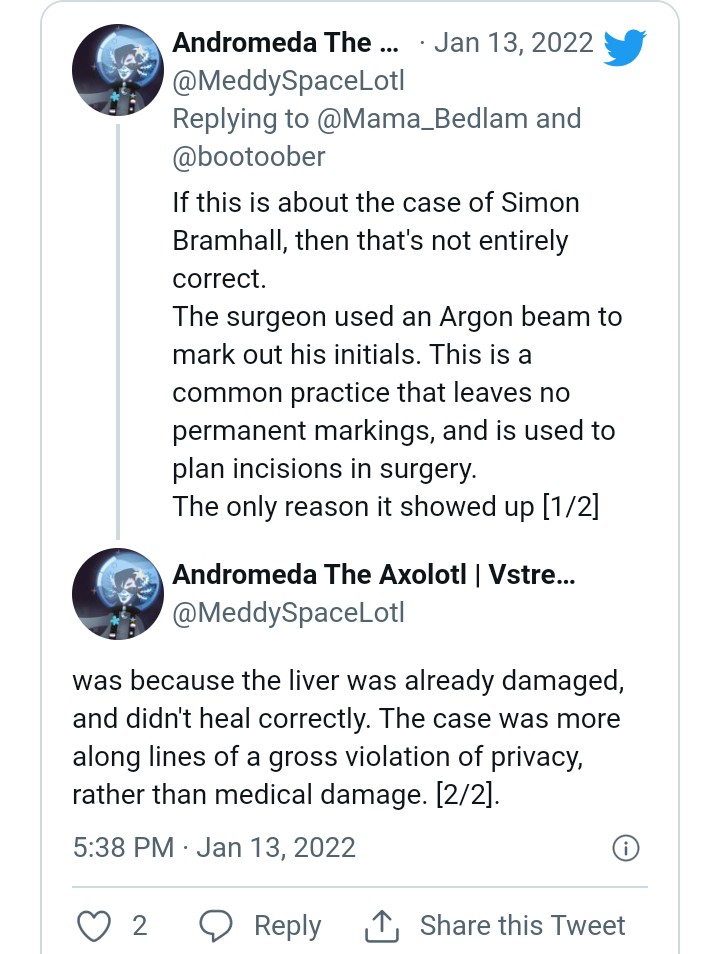This screenshot has width=720, height=954.
Task: Open the tweet info circle icon
Action: tap(624, 848)
